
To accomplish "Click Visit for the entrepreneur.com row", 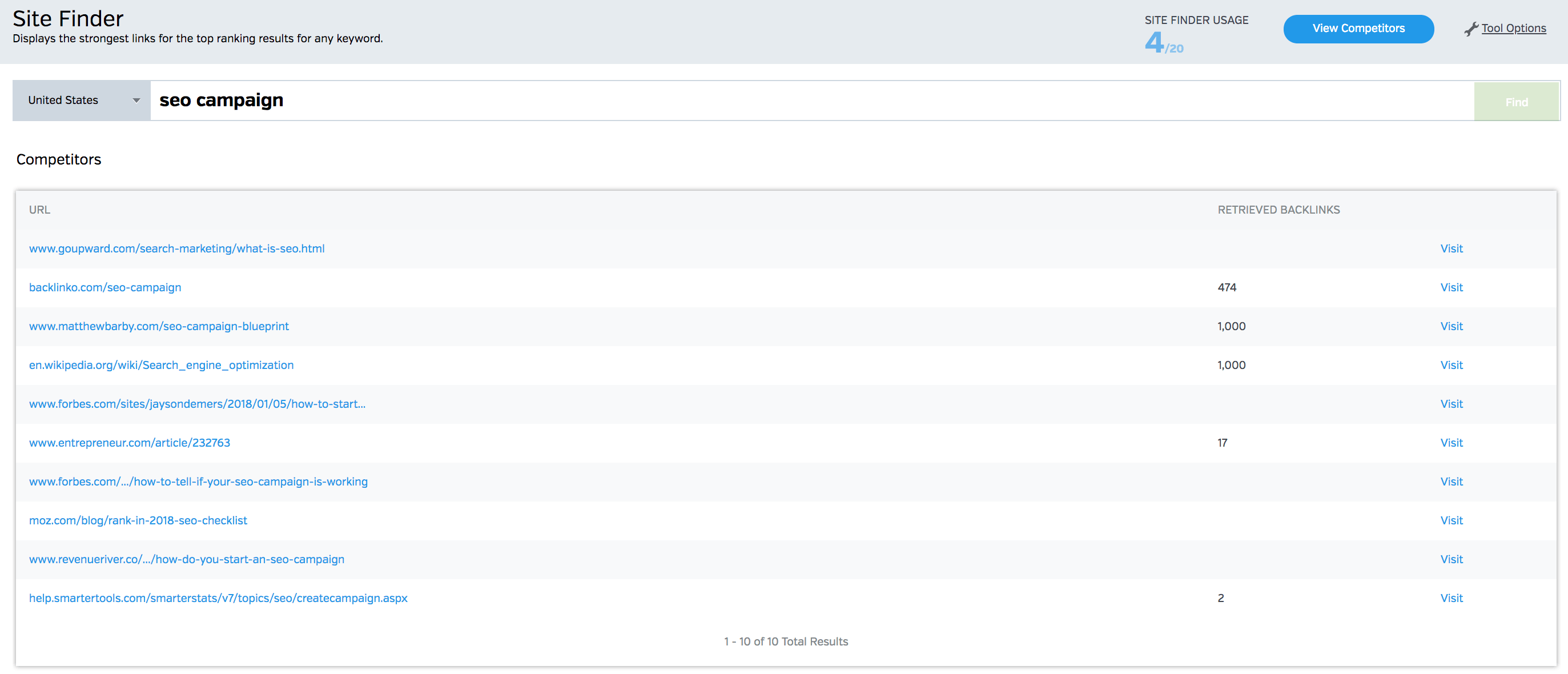I will pos(1451,443).
